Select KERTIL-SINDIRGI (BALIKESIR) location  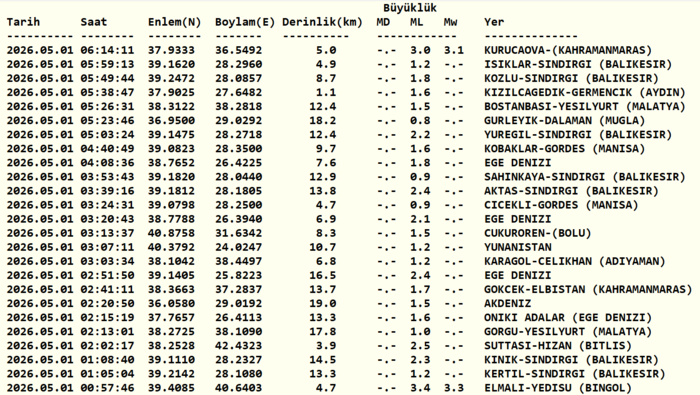click(x=575, y=374)
